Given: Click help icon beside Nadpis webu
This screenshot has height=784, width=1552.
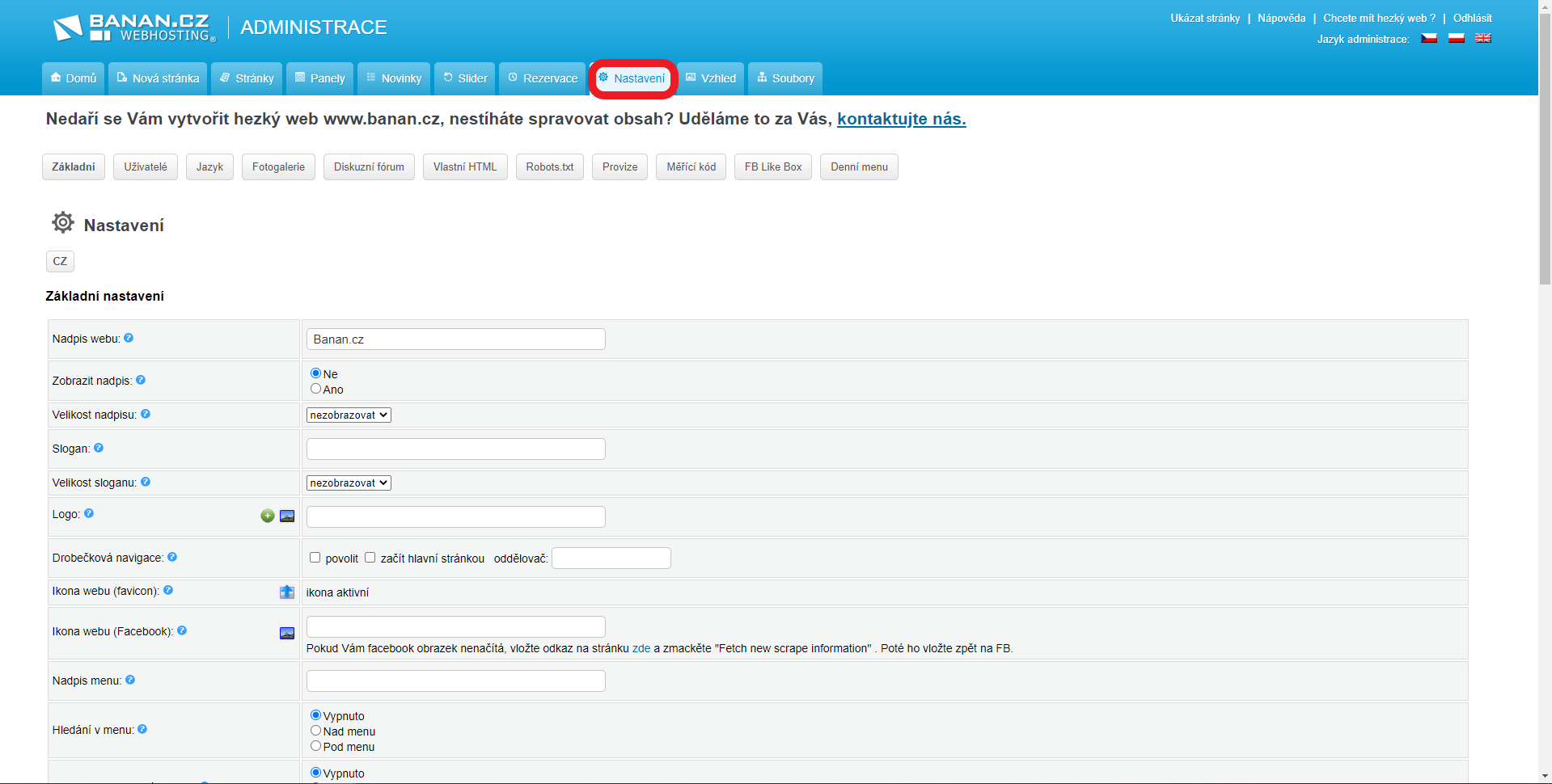Looking at the screenshot, I should point(129,339).
